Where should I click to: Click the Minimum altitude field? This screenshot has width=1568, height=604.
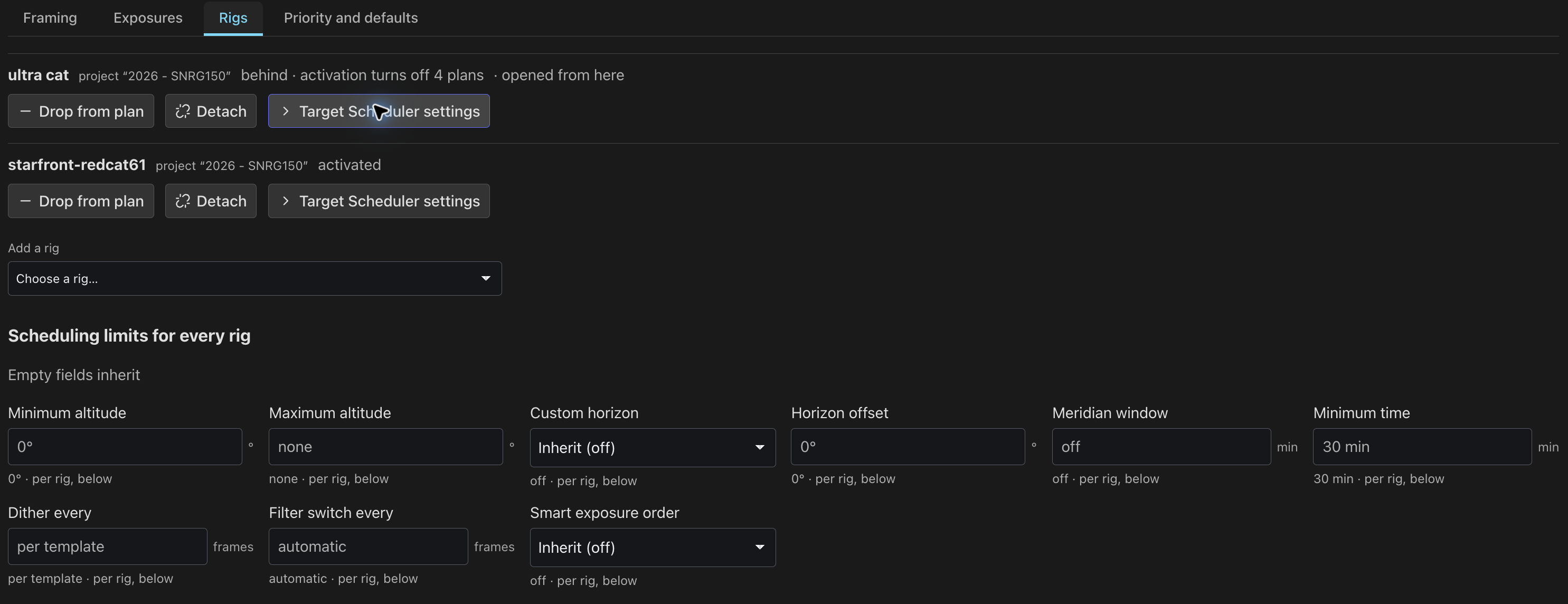(125, 447)
